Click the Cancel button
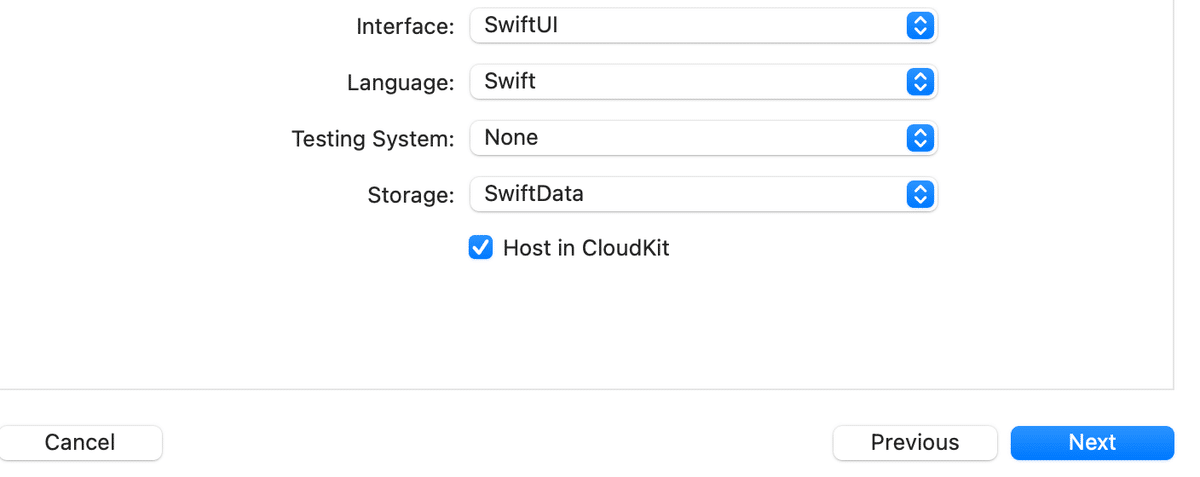Viewport: 1200px width, 477px height. click(80, 442)
